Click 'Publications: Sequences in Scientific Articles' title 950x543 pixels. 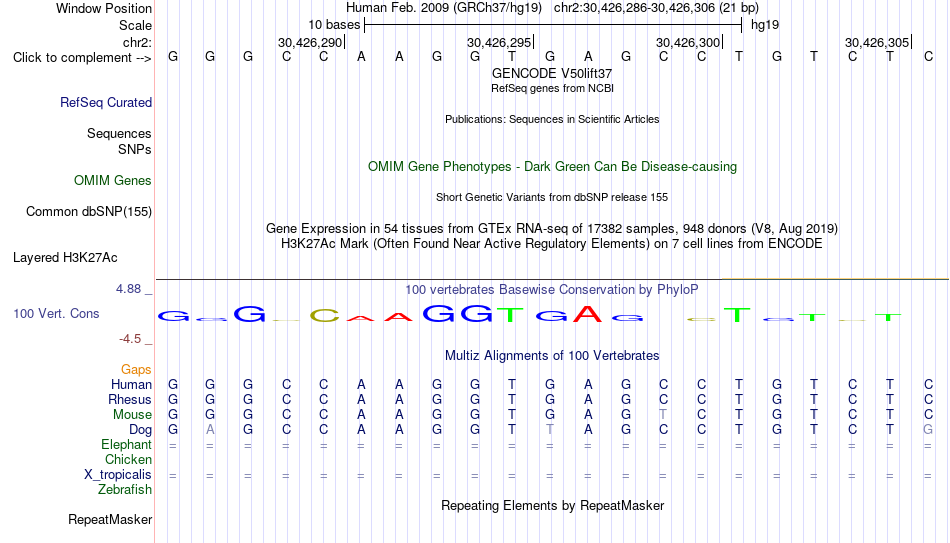552,119
